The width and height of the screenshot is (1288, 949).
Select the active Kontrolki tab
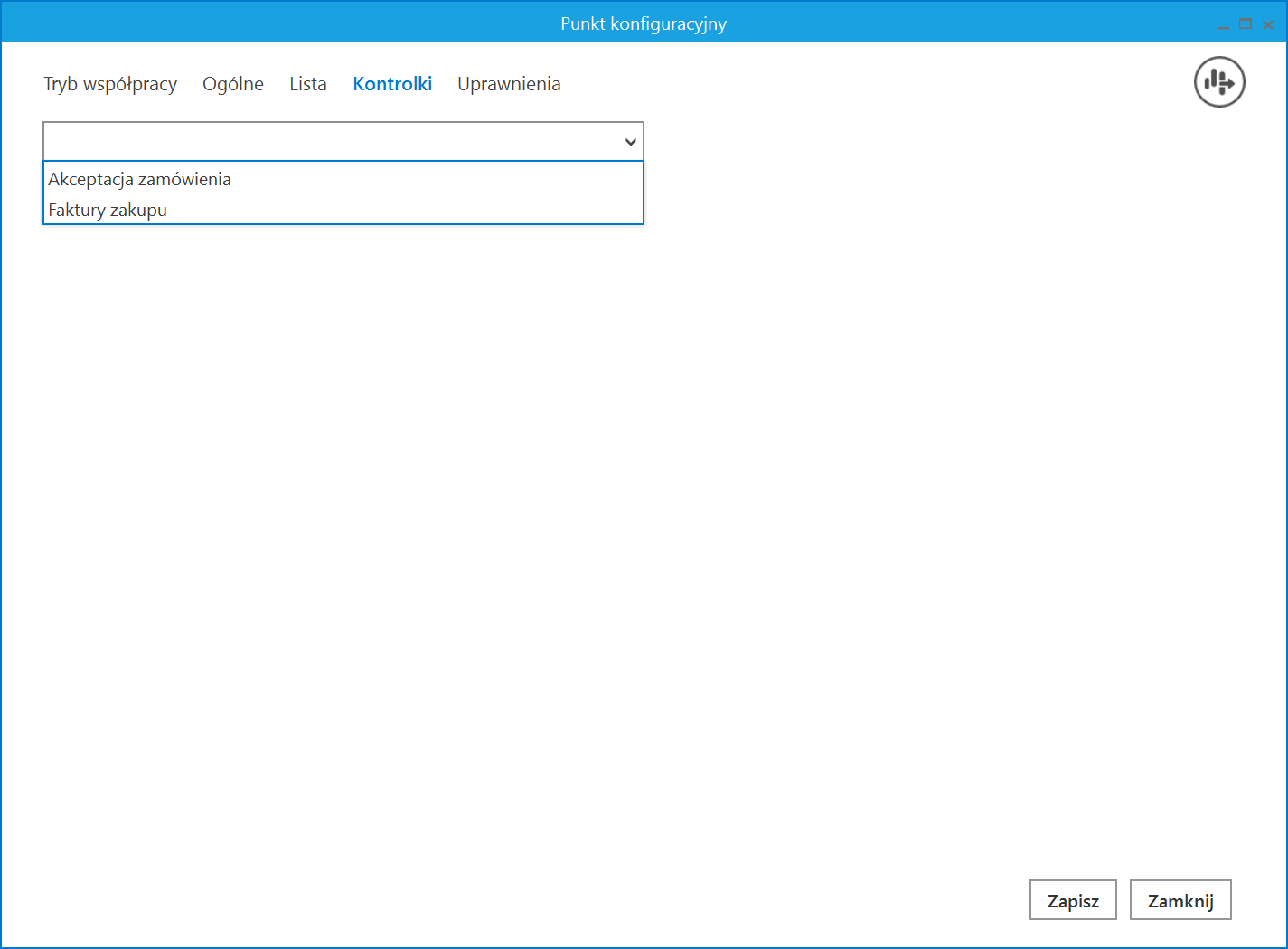[x=392, y=84]
